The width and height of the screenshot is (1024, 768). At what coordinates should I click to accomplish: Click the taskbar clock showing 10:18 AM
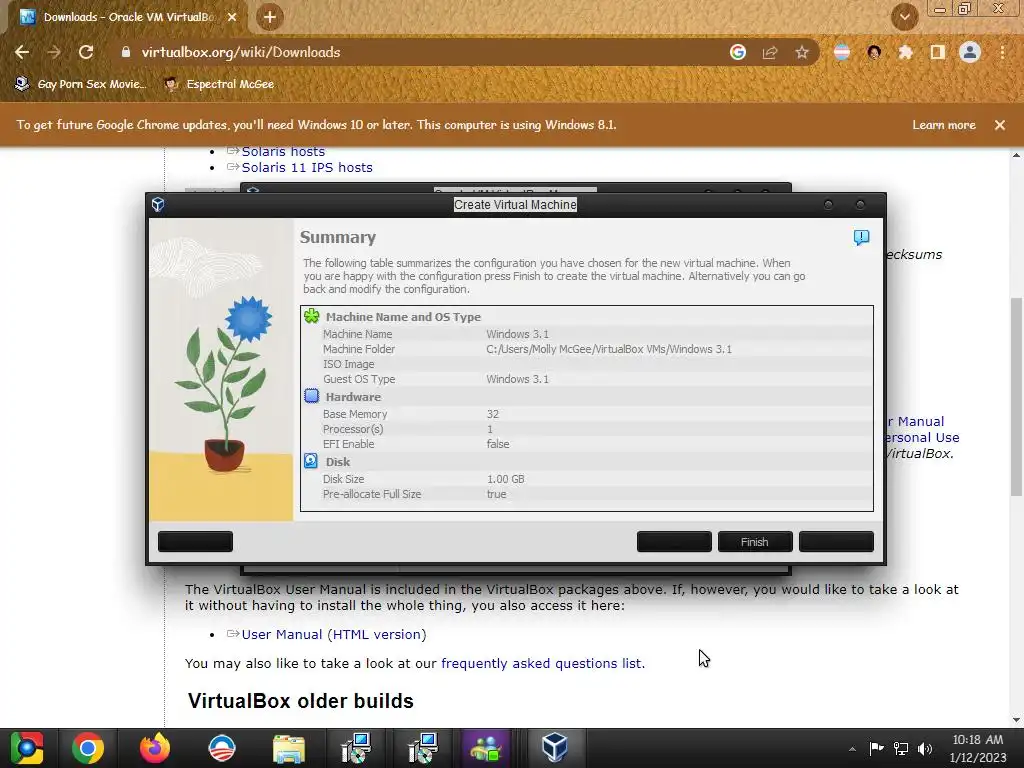(978, 748)
